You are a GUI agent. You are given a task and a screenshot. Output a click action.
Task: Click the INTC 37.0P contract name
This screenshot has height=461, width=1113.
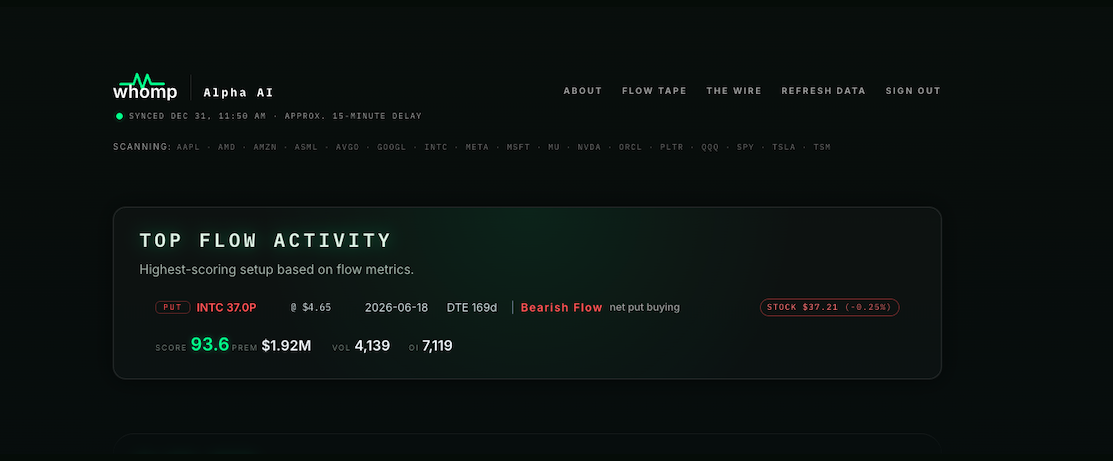226,308
